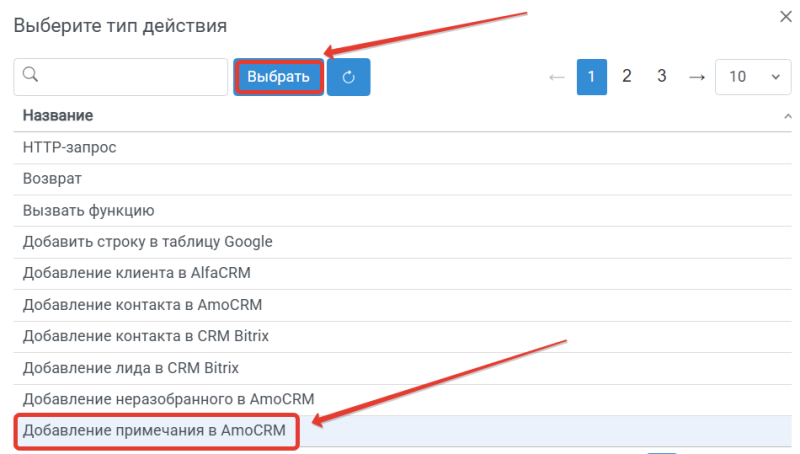
Task: Select Добавить строку в таблицу Google
Action: click(402, 242)
